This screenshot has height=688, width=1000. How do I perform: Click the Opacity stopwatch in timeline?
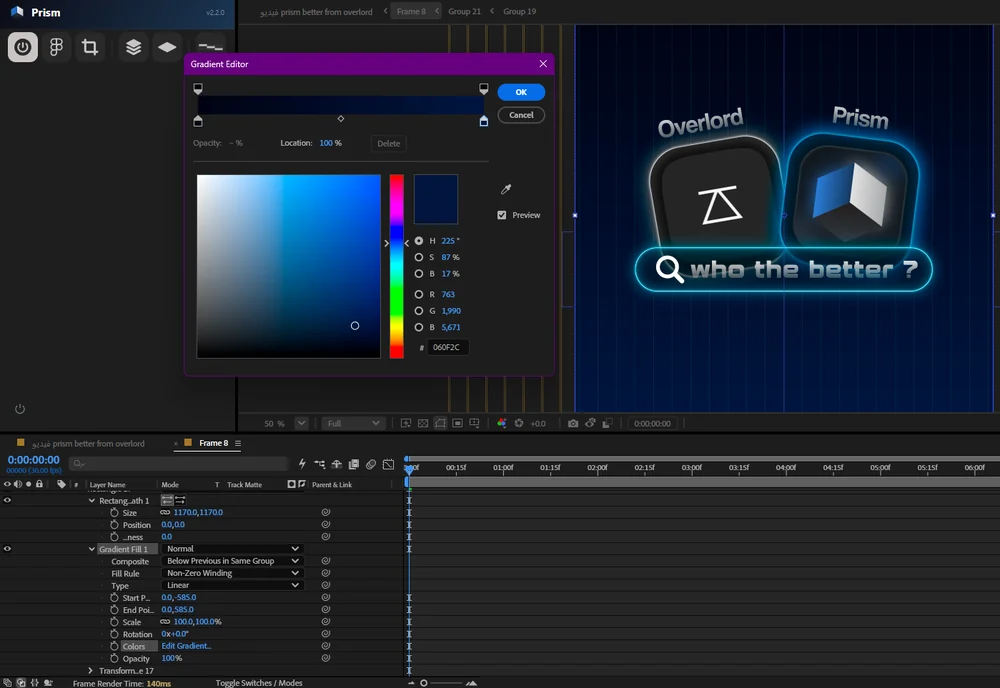(x=114, y=658)
